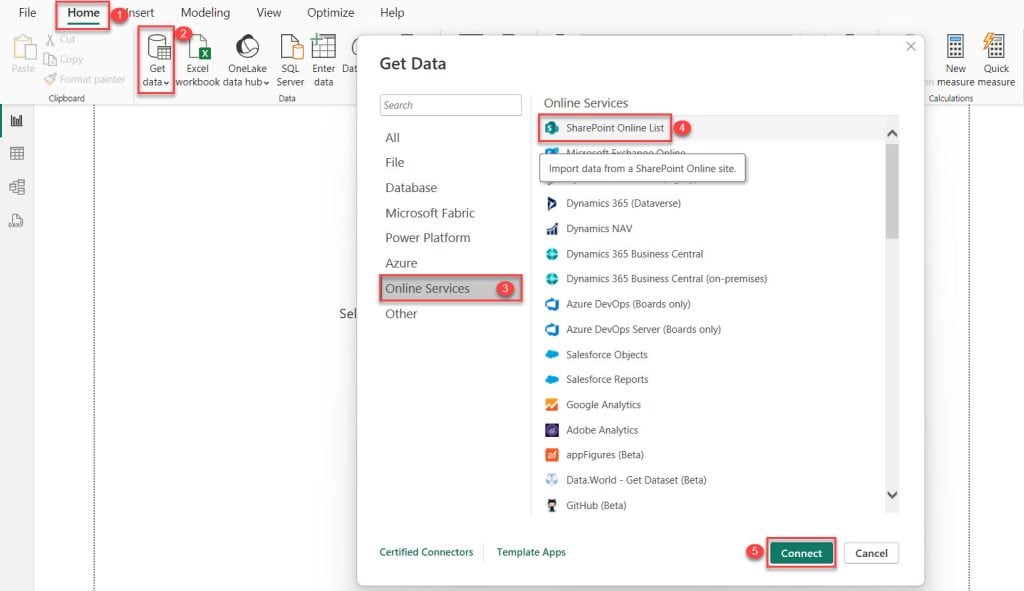1024x591 pixels.
Task: Open the Get data dropdown
Action: click(x=156, y=60)
